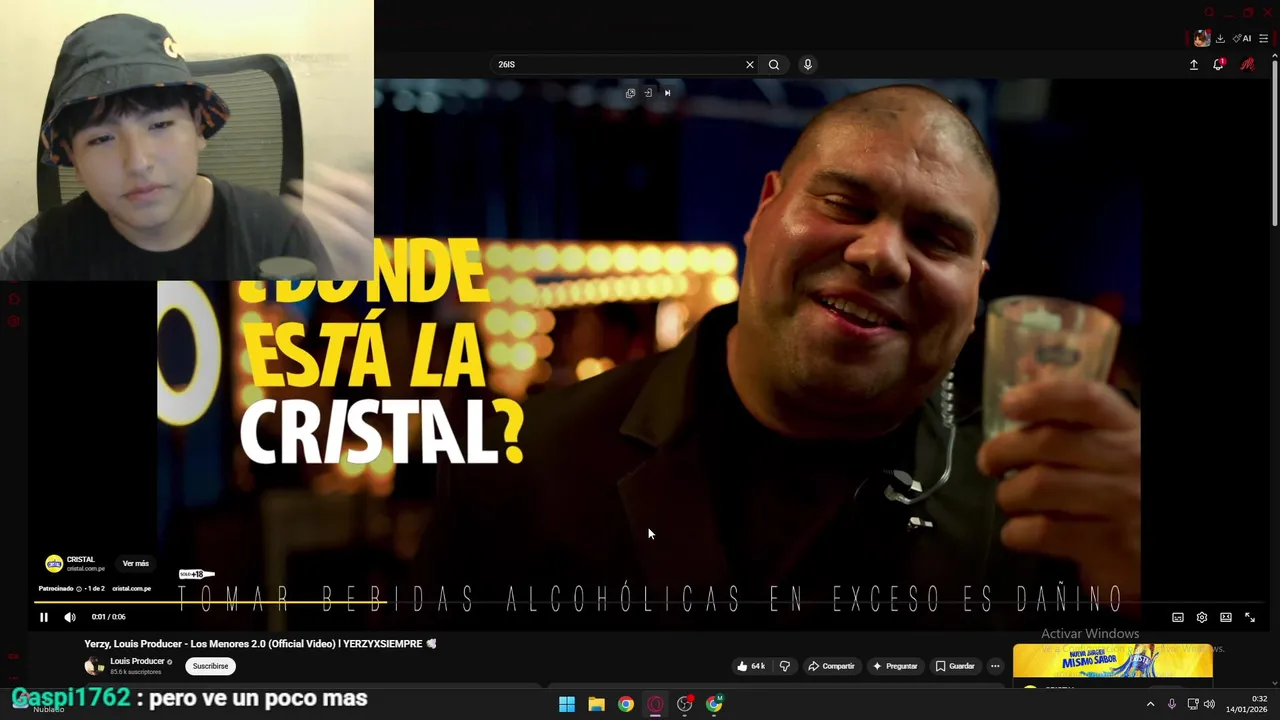This screenshot has height=720, width=1280.
Task: Click the yellow ad progress bar
Action: [210, 602]
